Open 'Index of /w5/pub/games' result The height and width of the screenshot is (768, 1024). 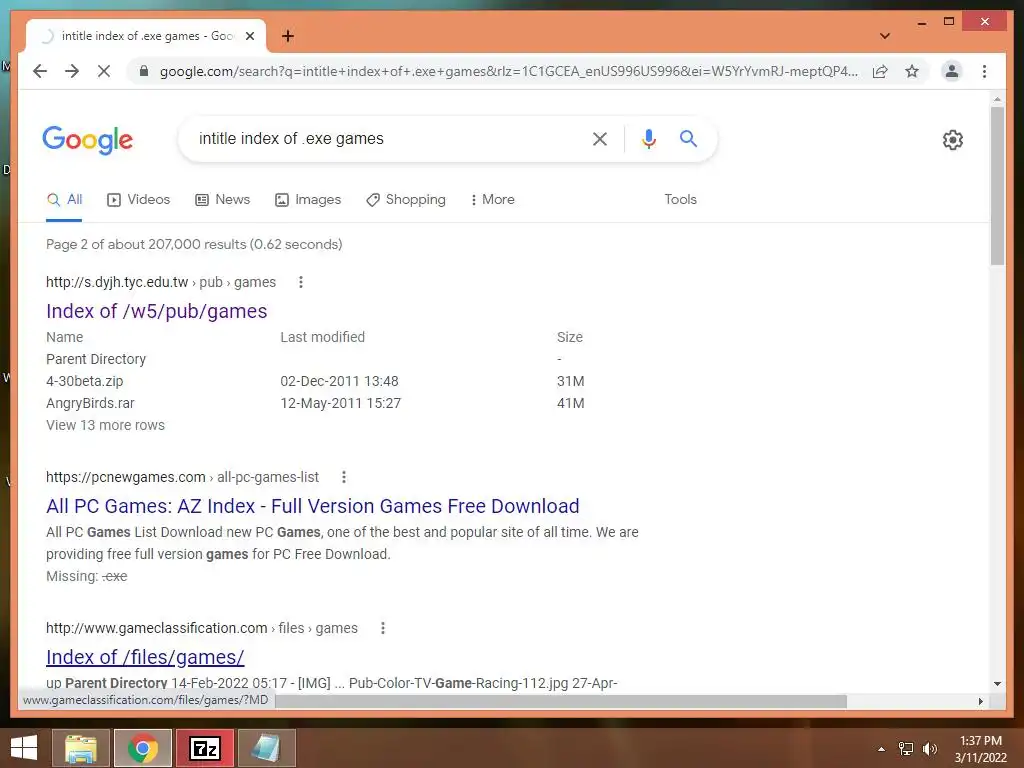coord(157,311)
